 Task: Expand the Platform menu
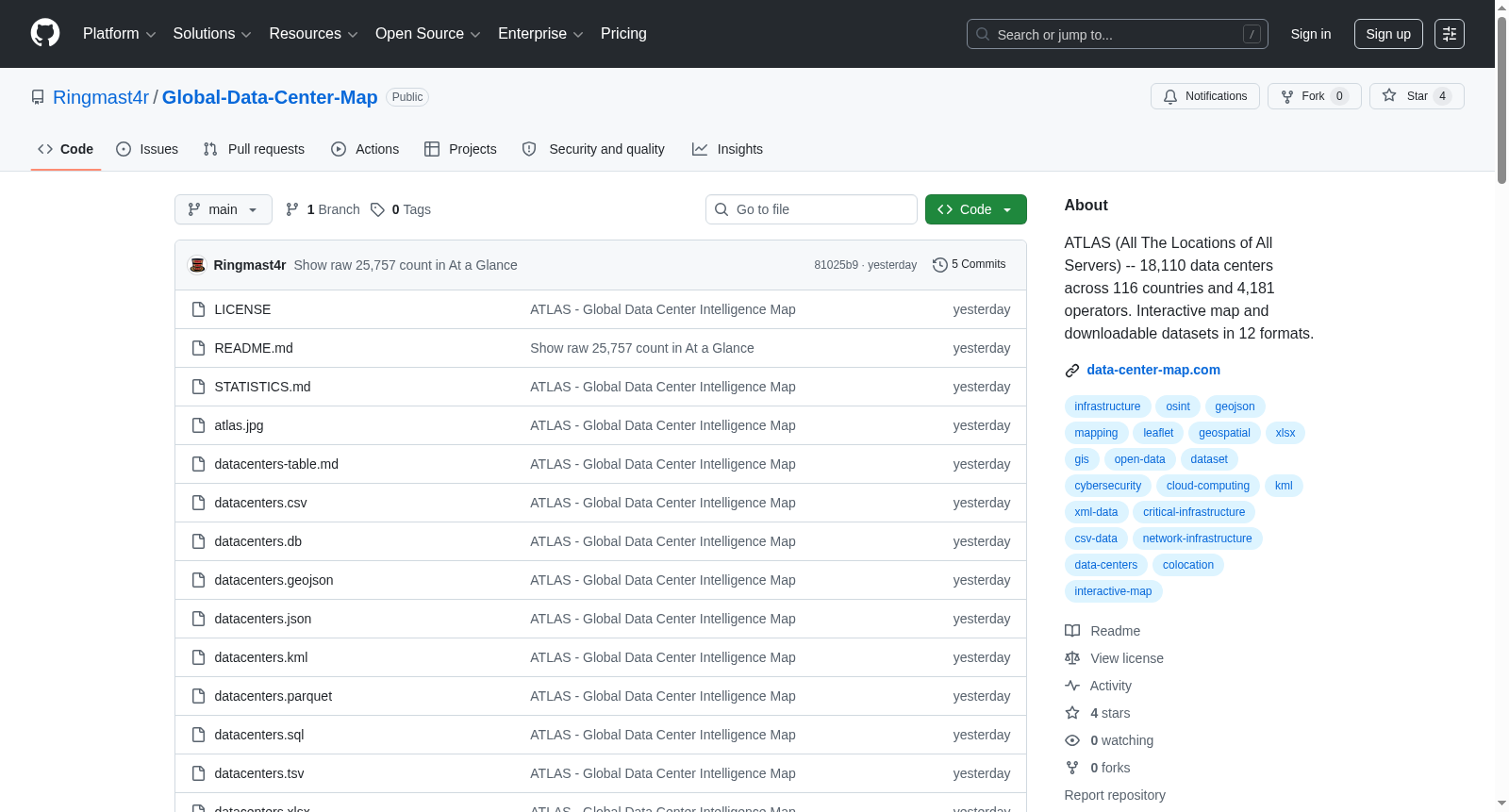120,34
